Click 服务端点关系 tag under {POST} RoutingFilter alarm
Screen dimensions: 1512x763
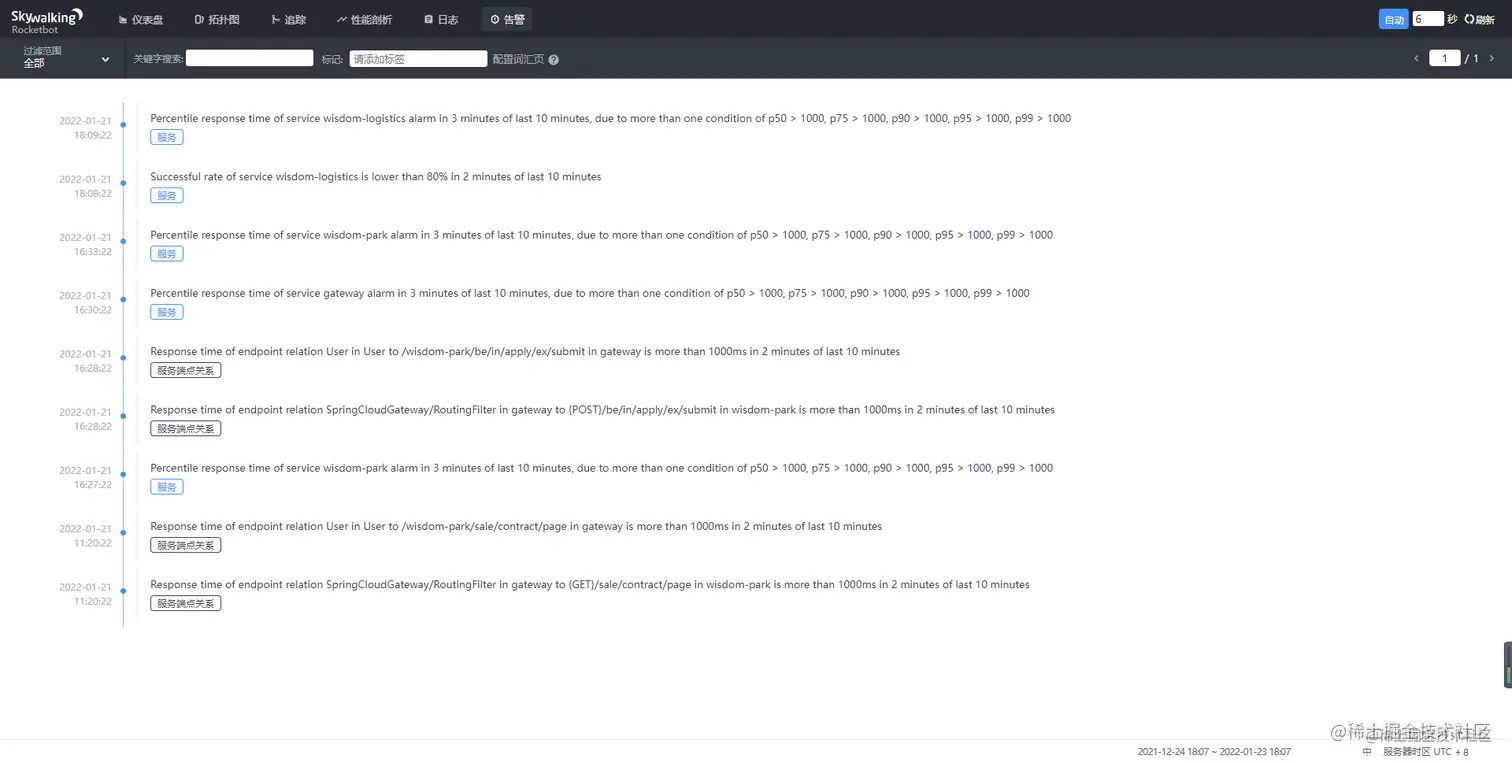pyautogui.click(x=186, y=428)
